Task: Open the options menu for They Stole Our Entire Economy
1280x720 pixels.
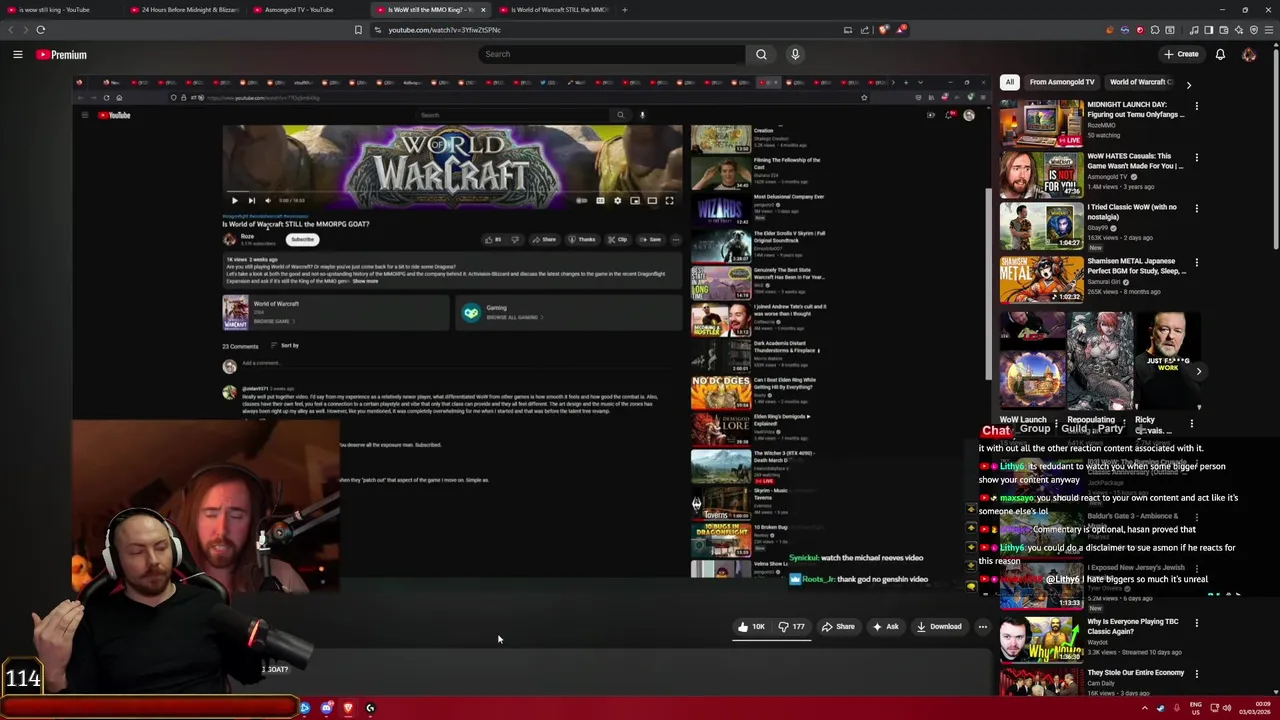Action: (1196, 675)
